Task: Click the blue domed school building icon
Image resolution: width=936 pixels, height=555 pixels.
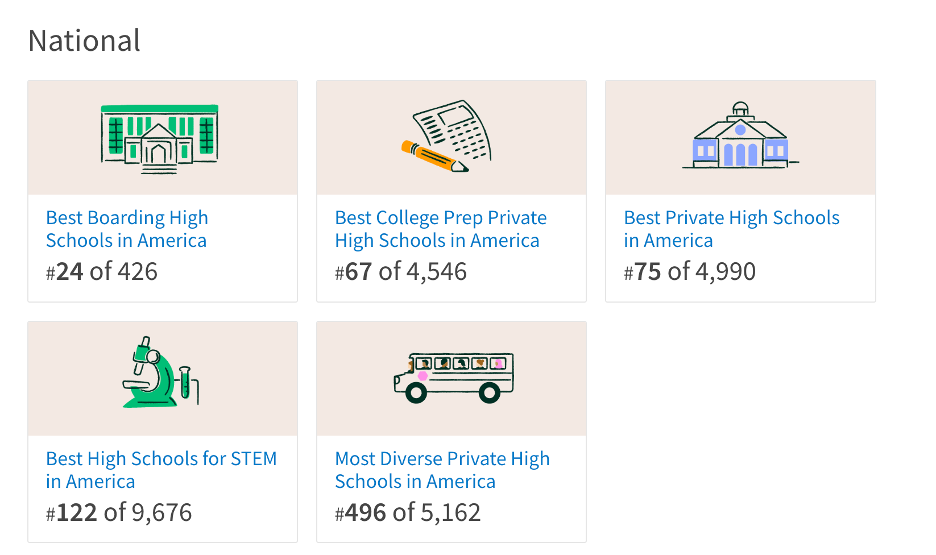Action: tap(740, 135)
